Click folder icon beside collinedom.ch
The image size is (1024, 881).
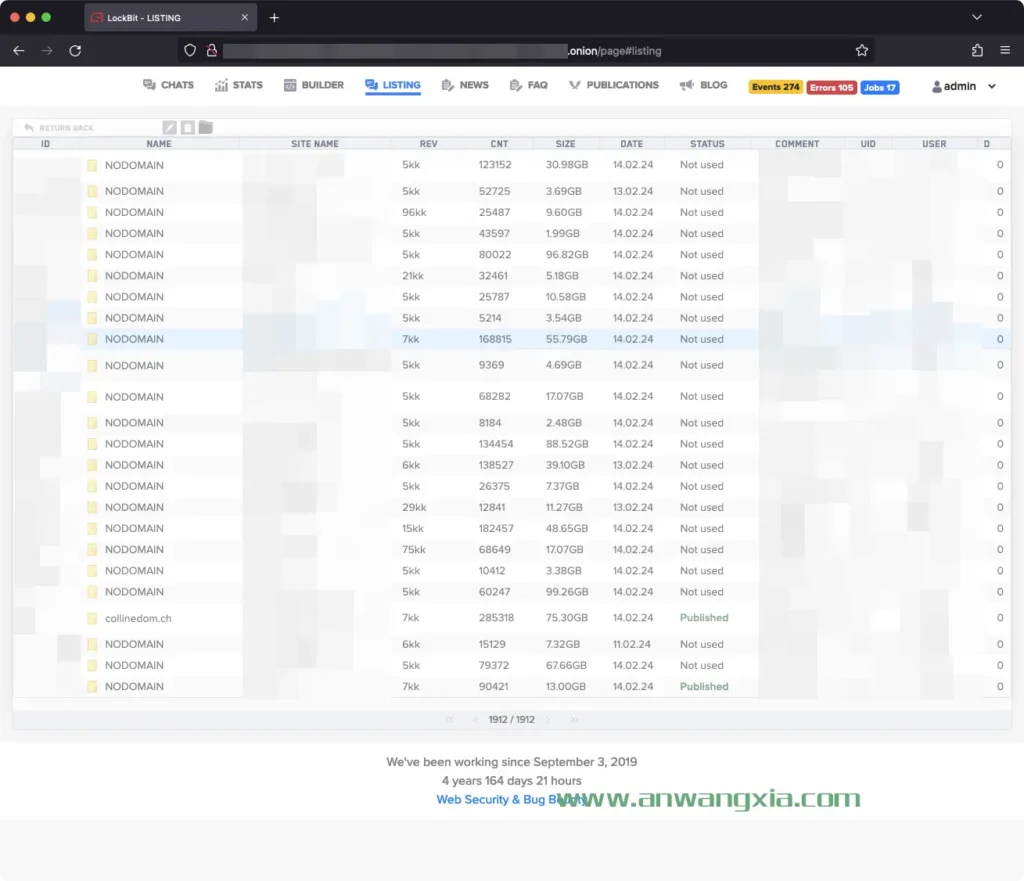pos(92,618)
